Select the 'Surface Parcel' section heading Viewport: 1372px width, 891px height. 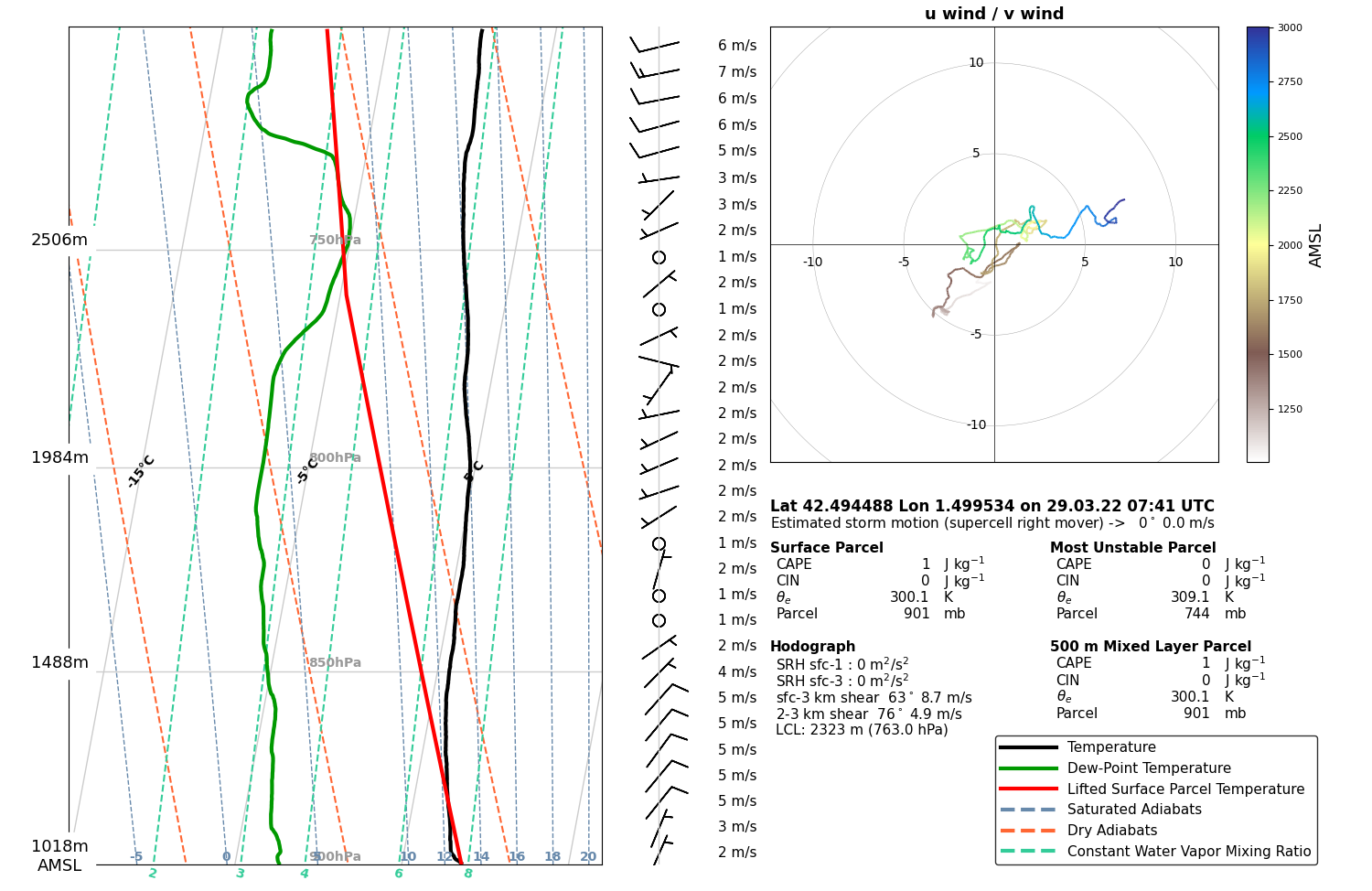coord(826,548)
